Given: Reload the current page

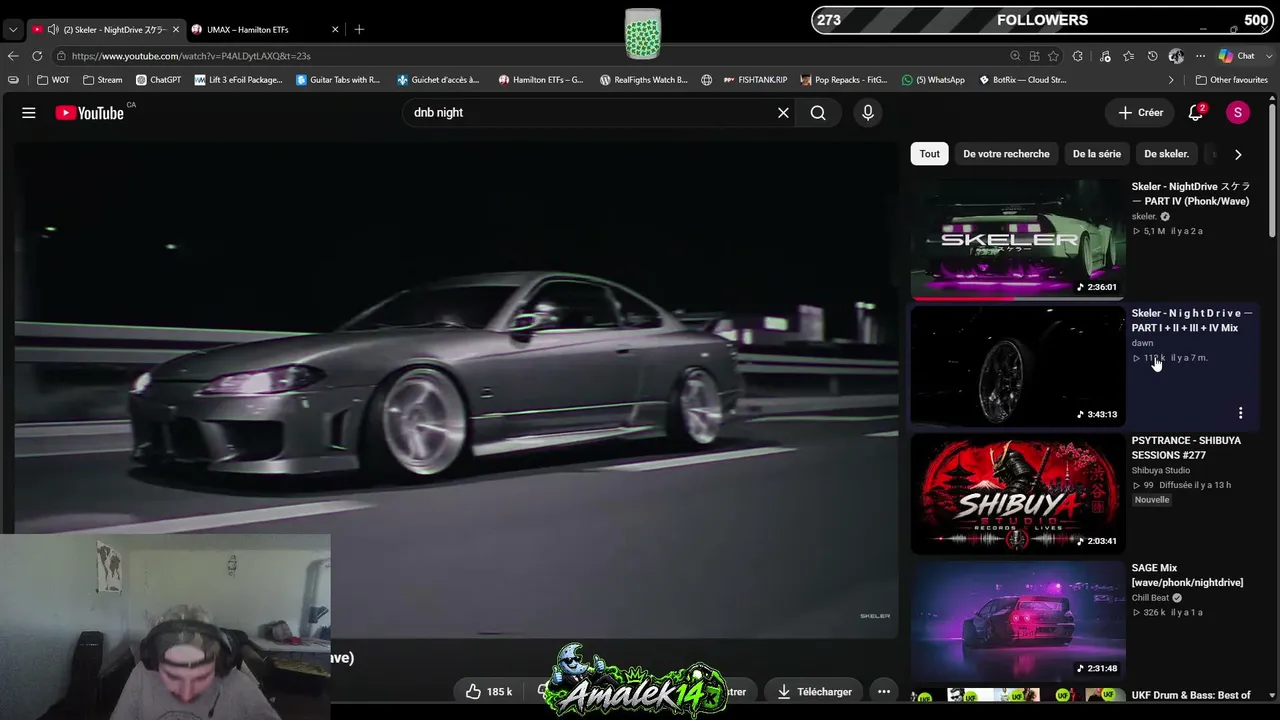Looking at the screenshot, I should (37, 56).
